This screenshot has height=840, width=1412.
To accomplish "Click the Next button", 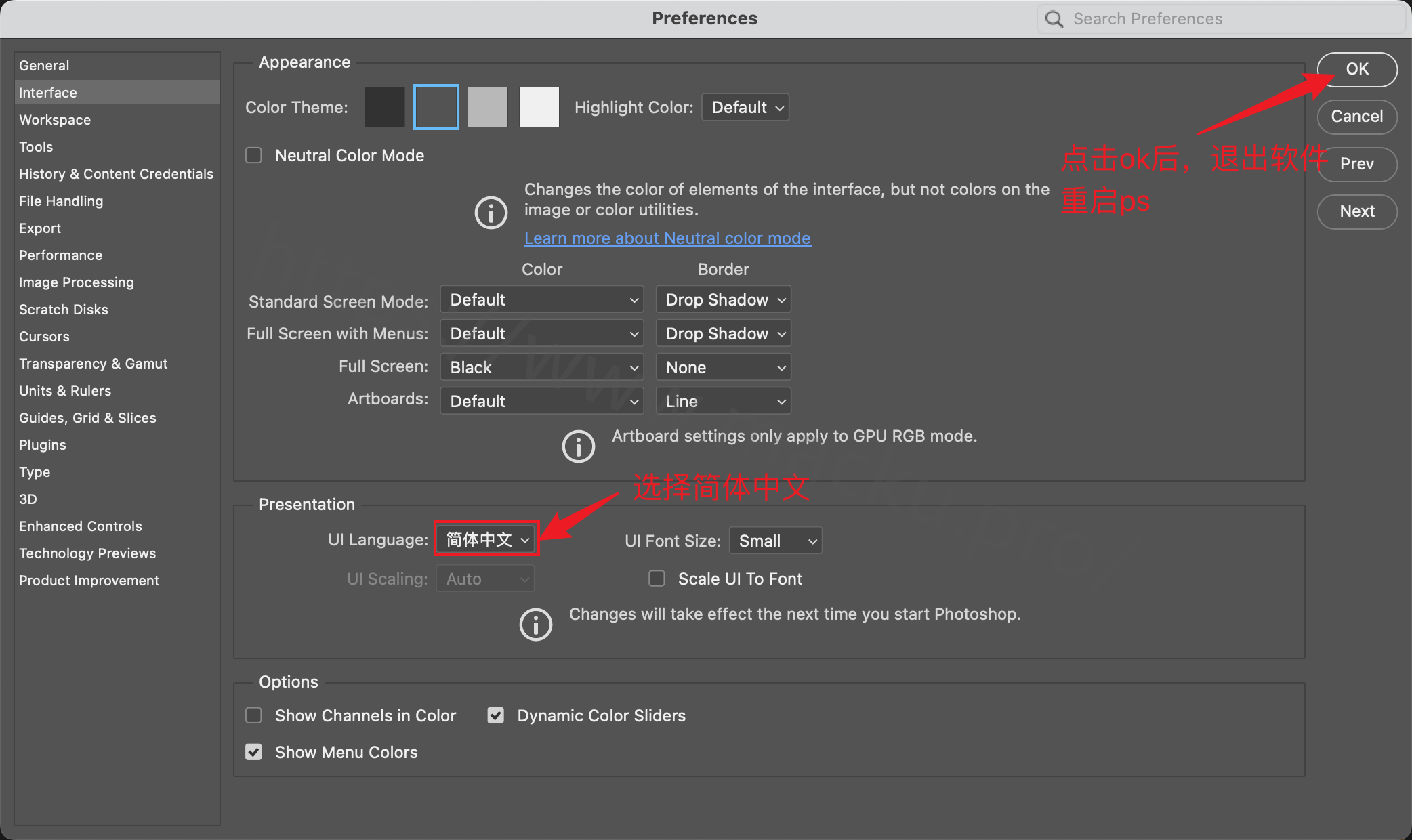I will pyautogui.click(x=1356, y=211).
